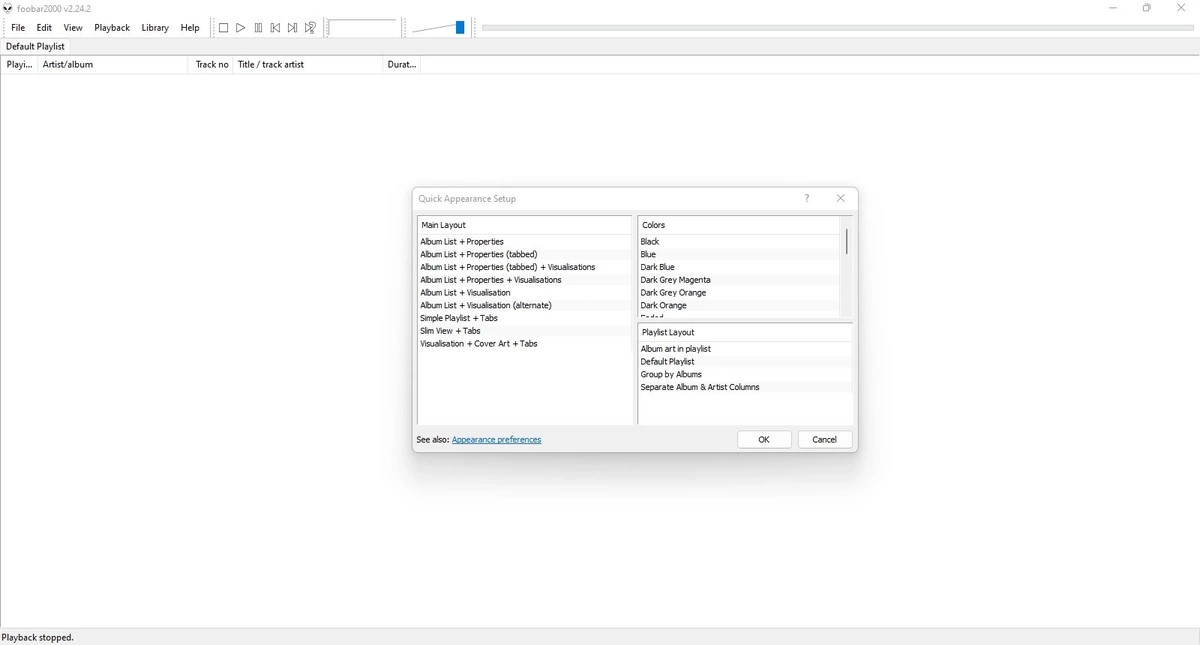This screenshot has height=645, width=1200.
Task: Choose the Black color scheme
Action: click(x=740, y=242)
